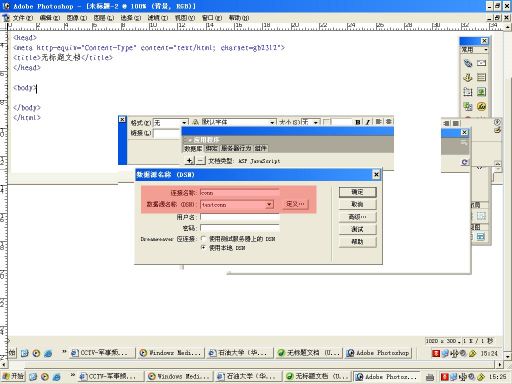Click the anchor icon in the insert panel
Image resolution: width=512 pixels, height=384 pixels.
(468, 77)
